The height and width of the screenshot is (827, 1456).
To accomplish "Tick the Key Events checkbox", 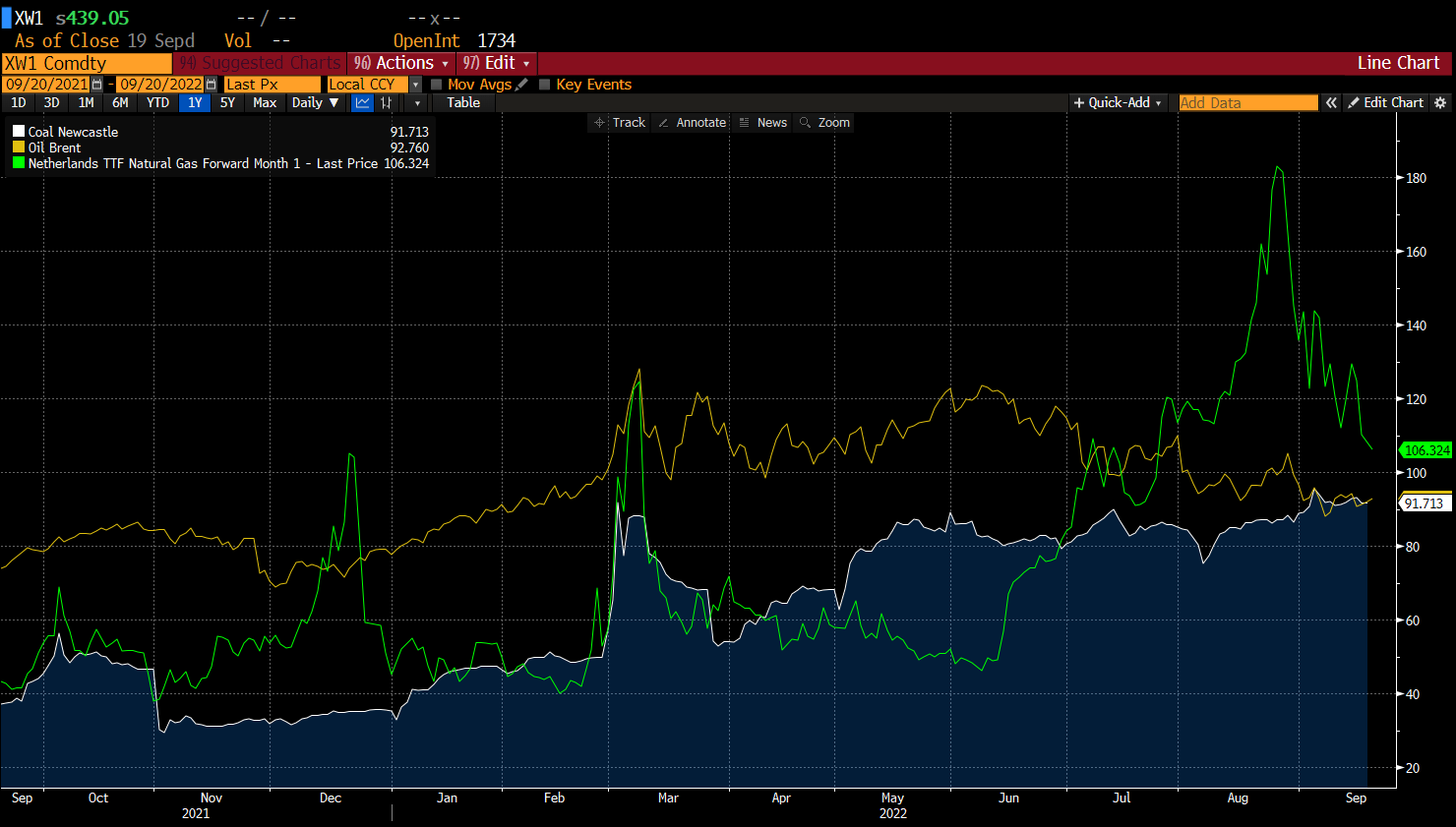I will click(545, 85).
